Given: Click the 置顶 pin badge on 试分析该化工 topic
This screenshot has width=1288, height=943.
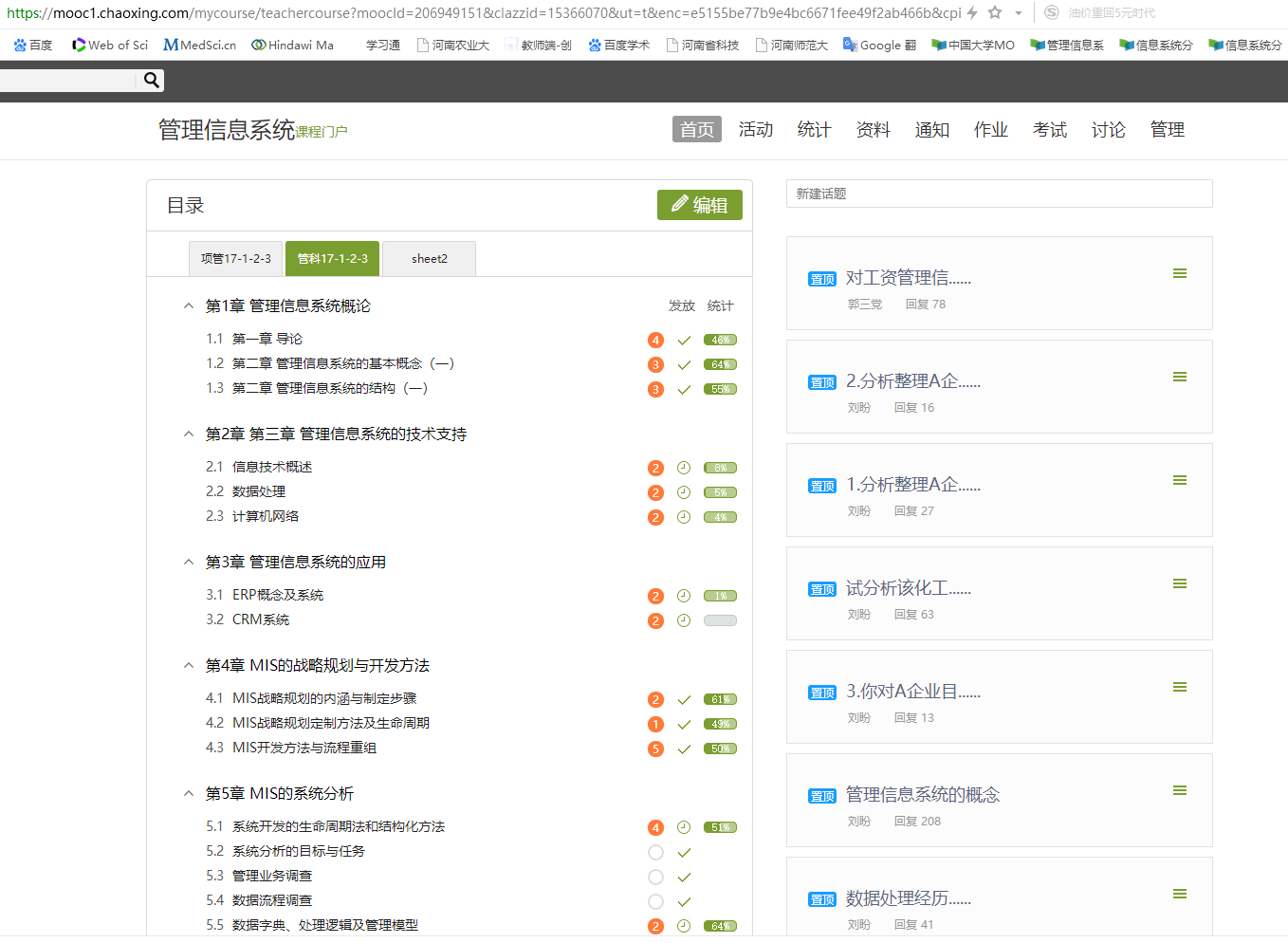Looking at the screenshot, I should [822, 589].
